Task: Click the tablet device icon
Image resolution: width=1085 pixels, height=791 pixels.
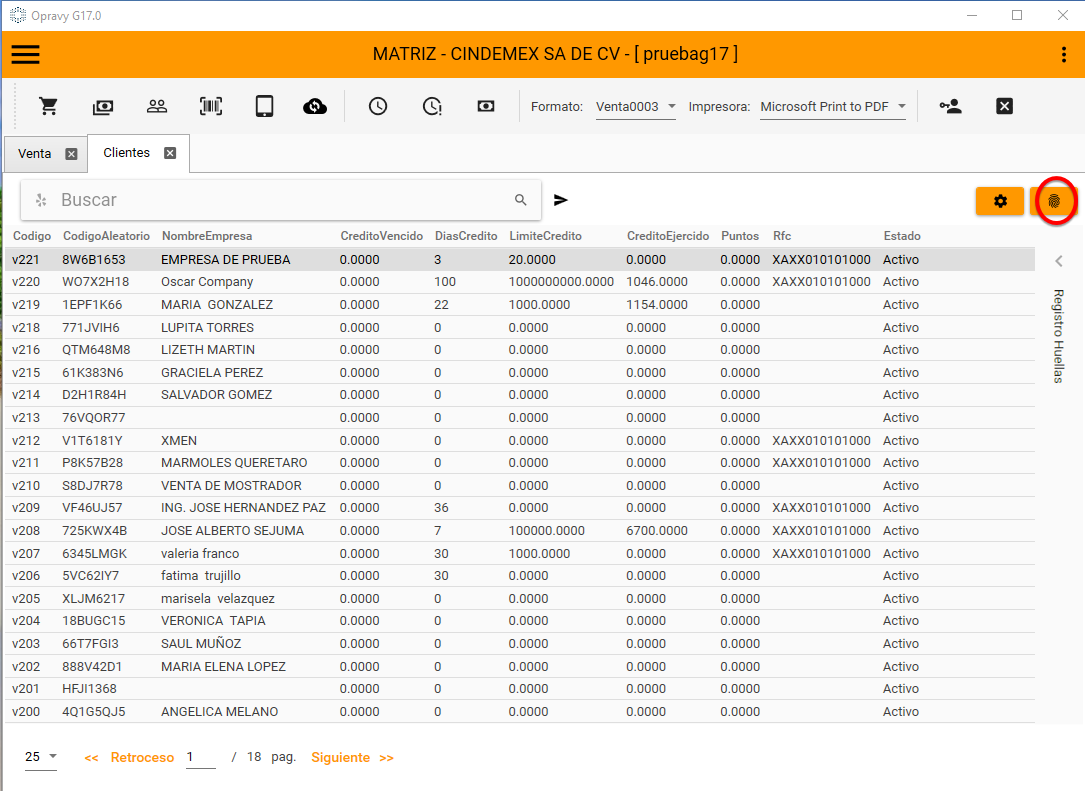Action: click(264, 106)
